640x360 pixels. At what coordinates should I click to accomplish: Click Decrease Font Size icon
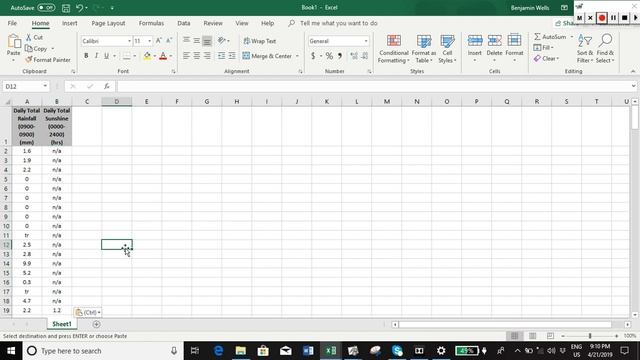point(169,40)
